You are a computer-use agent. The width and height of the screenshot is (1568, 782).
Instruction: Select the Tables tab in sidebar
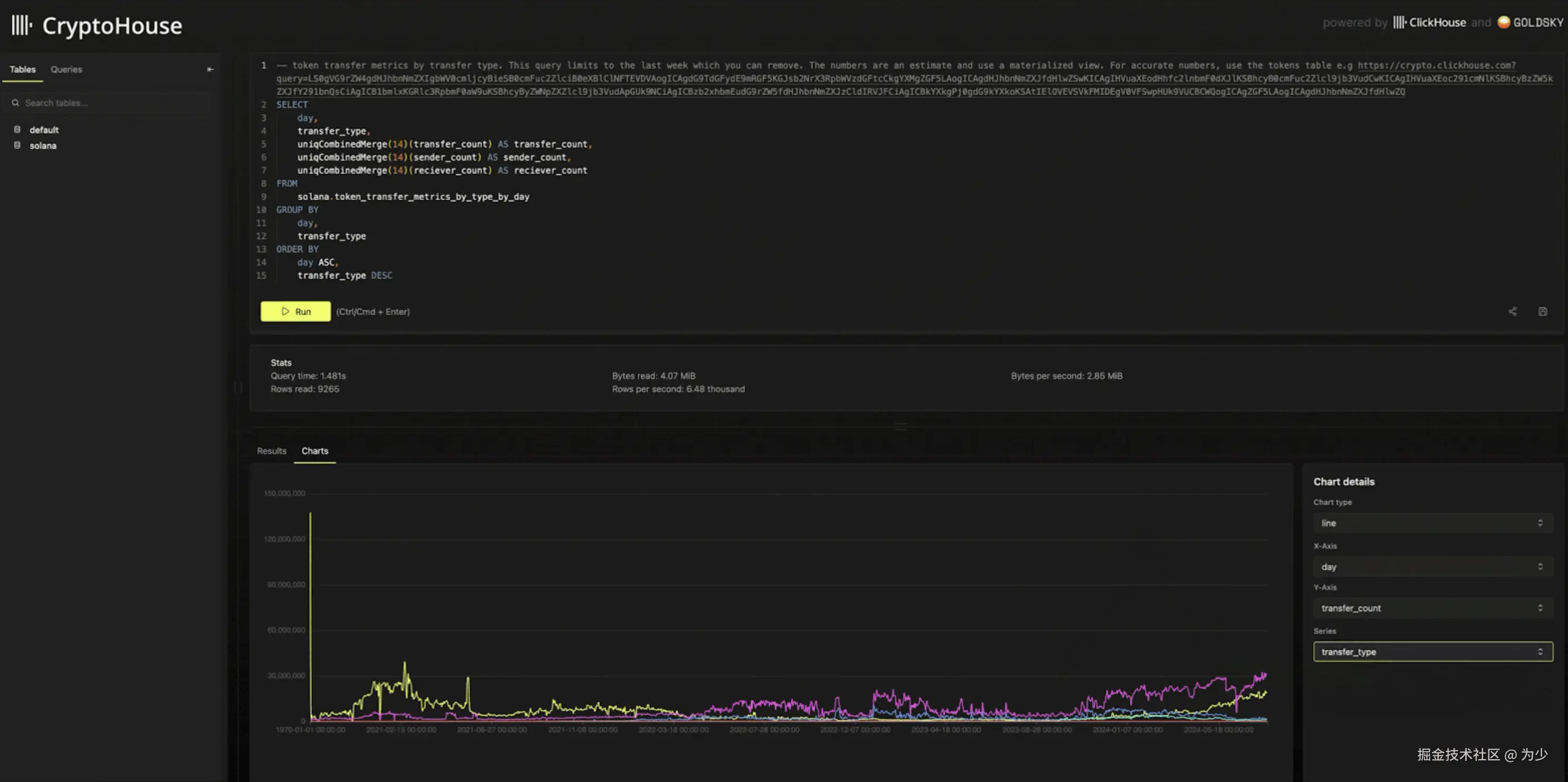23,70
